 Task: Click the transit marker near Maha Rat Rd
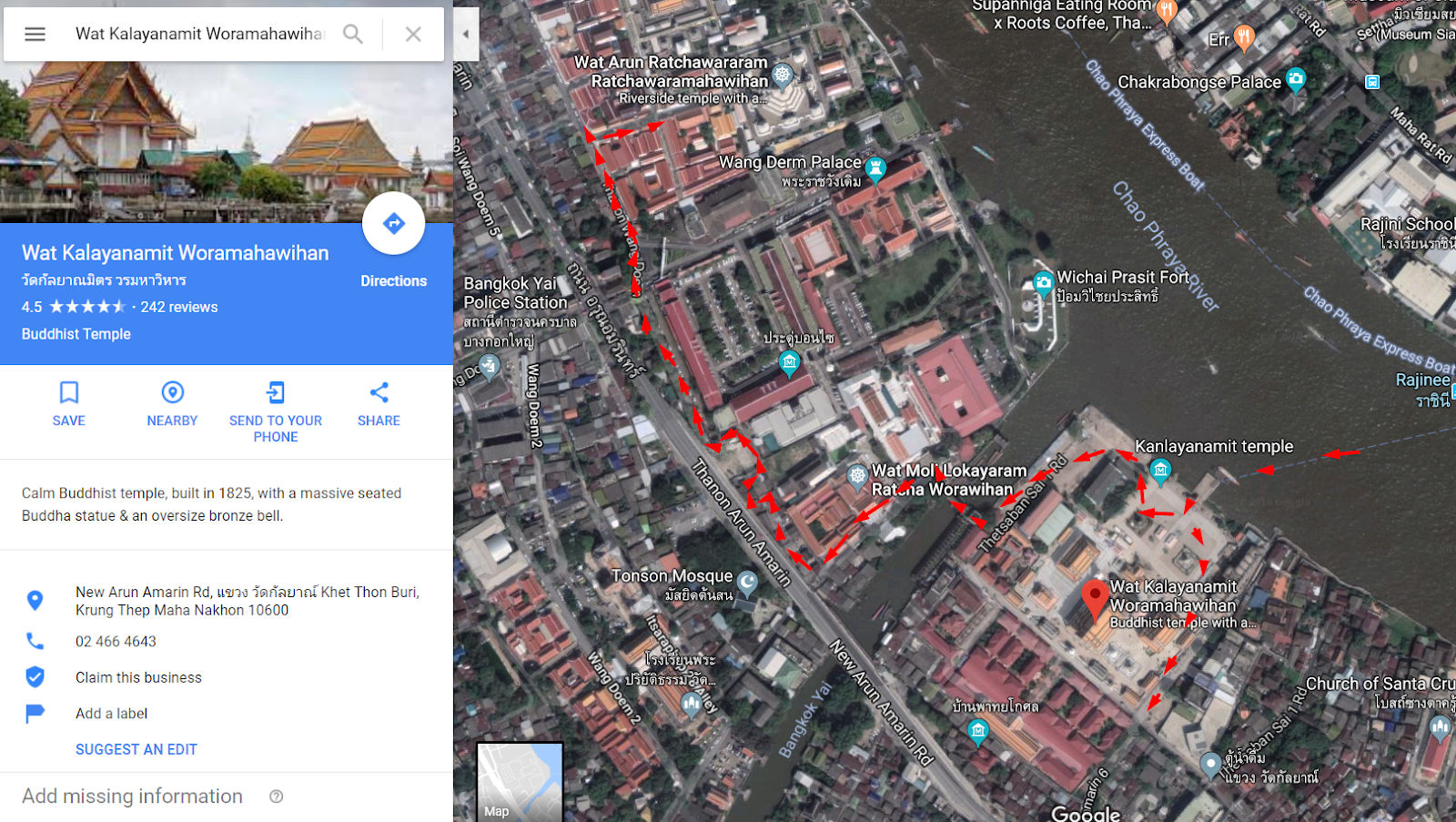(x=1372, y=82)
